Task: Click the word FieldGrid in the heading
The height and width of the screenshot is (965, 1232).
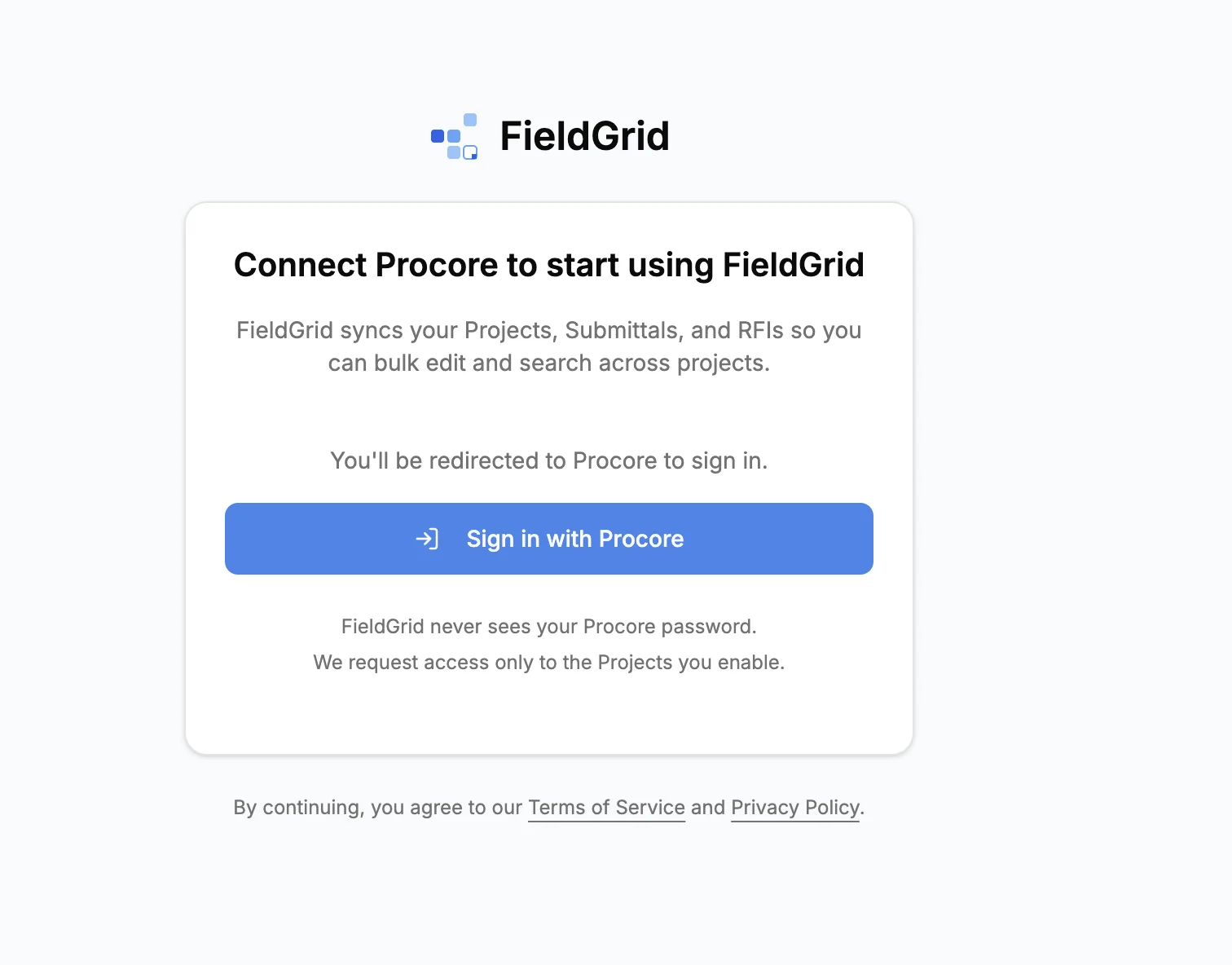Action: pyautogui.click(x=793, y=265)
